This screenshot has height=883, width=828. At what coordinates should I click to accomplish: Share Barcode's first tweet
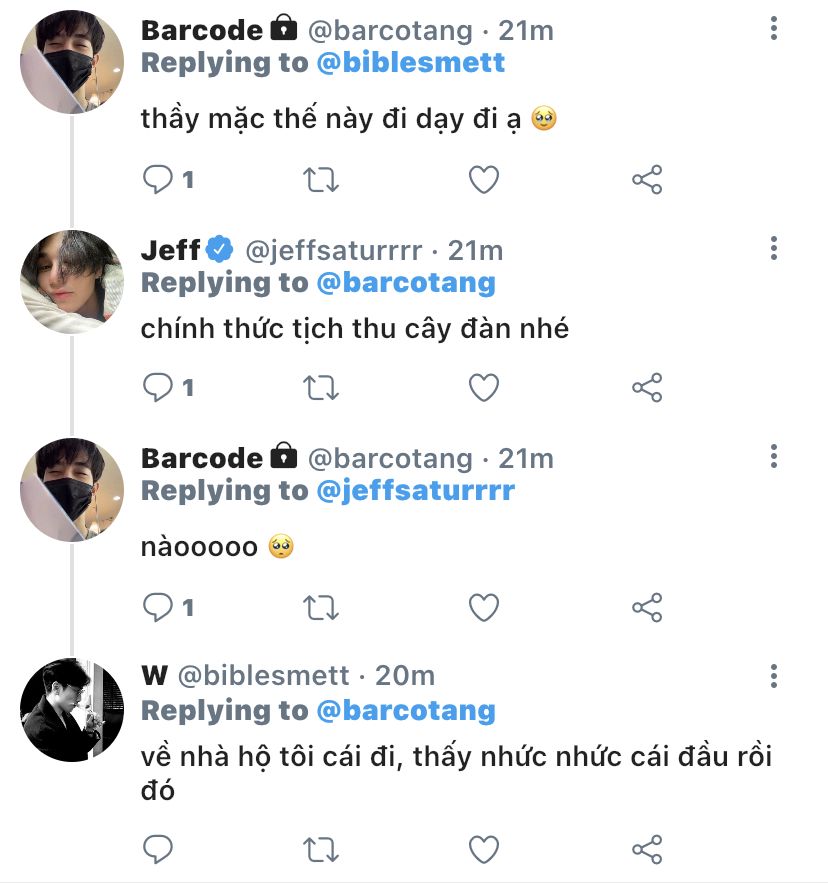click(x=647, y=180)
